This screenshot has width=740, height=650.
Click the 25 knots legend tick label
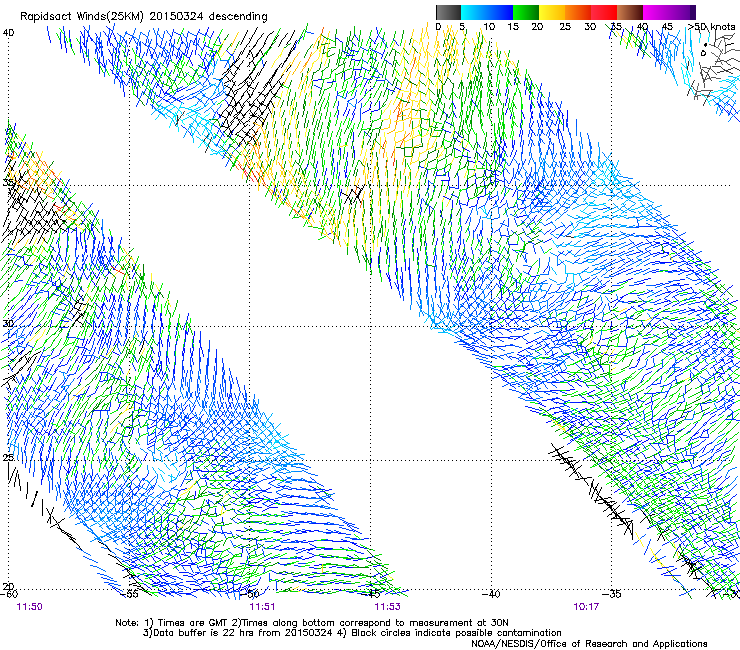pos(565,26)
